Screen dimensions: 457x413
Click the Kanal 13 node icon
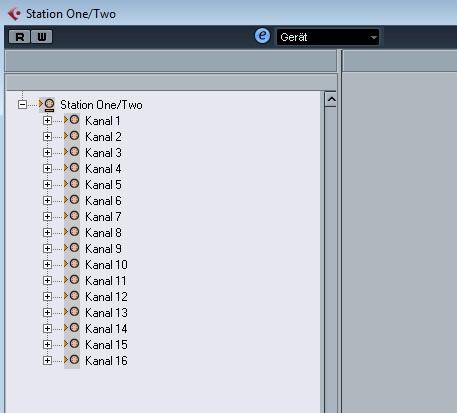point(72,312)
